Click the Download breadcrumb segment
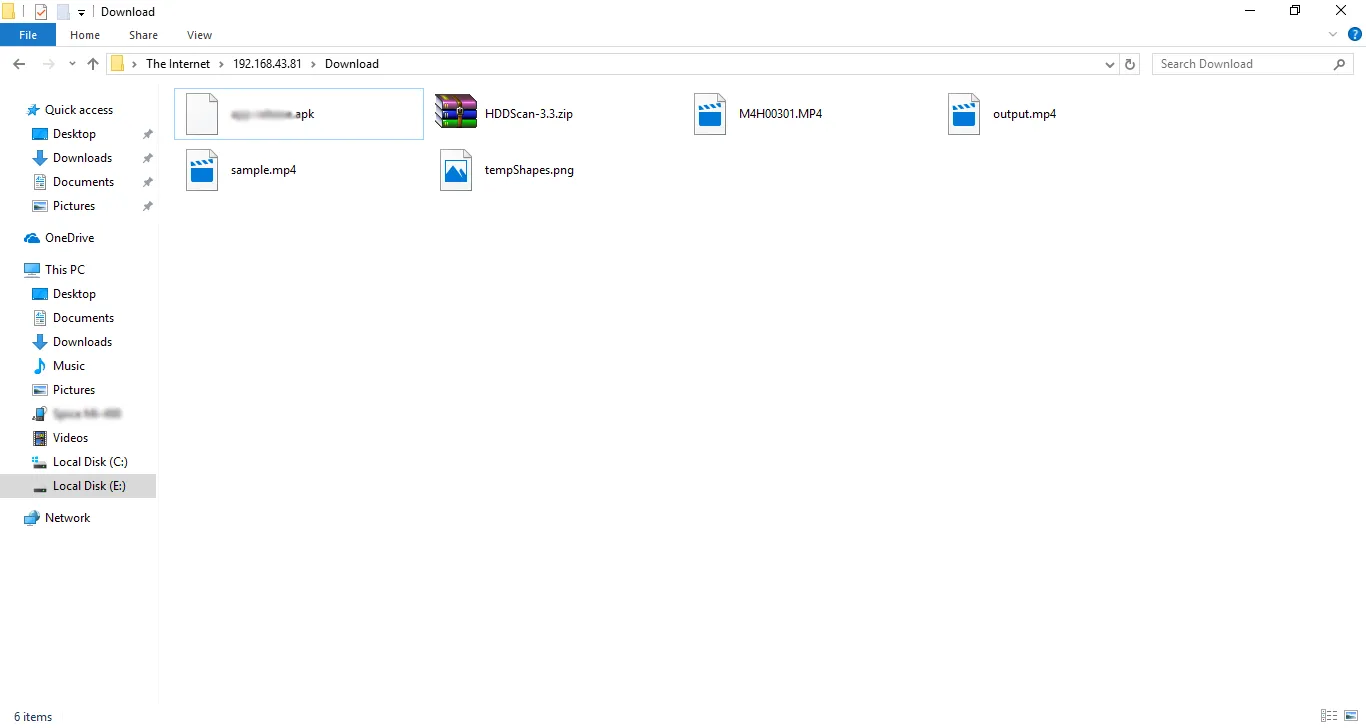Screen dimensions: 1366x728 [x=352, y=64]
